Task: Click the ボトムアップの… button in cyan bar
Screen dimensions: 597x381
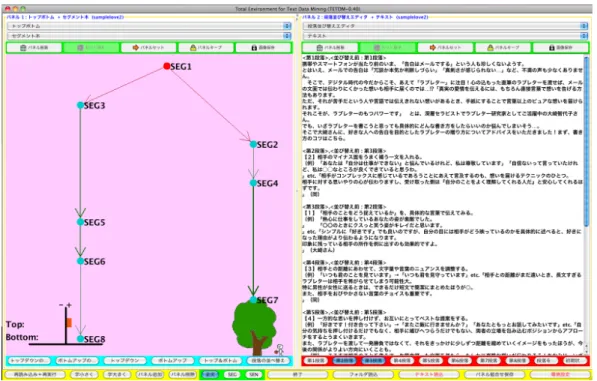Action: [77, 360]
